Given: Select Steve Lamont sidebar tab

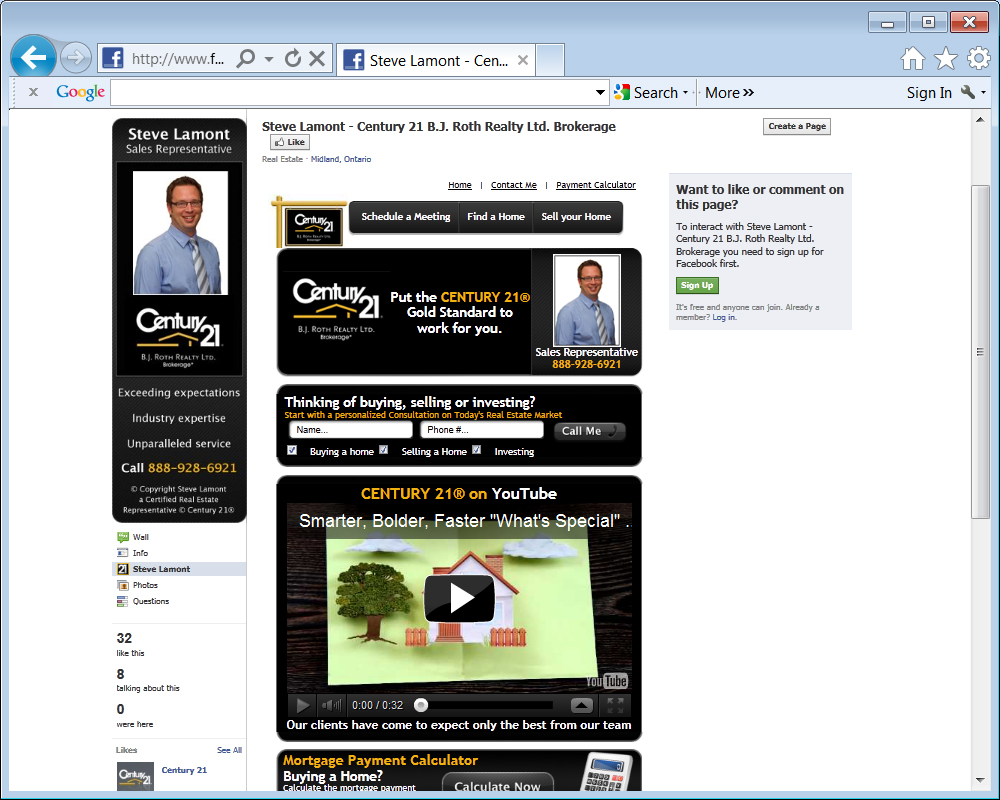Looking at the screenshot, I should click(179, 569).
